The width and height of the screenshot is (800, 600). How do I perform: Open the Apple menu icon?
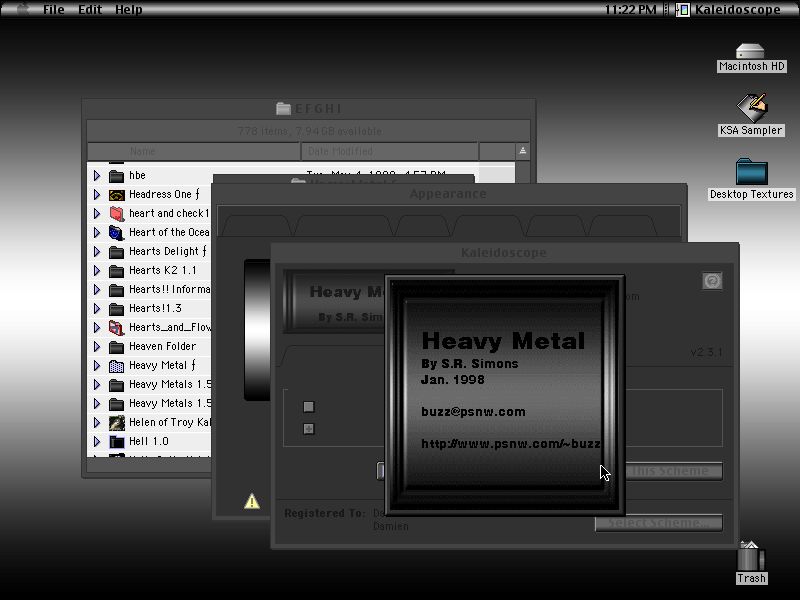(22, 9)
